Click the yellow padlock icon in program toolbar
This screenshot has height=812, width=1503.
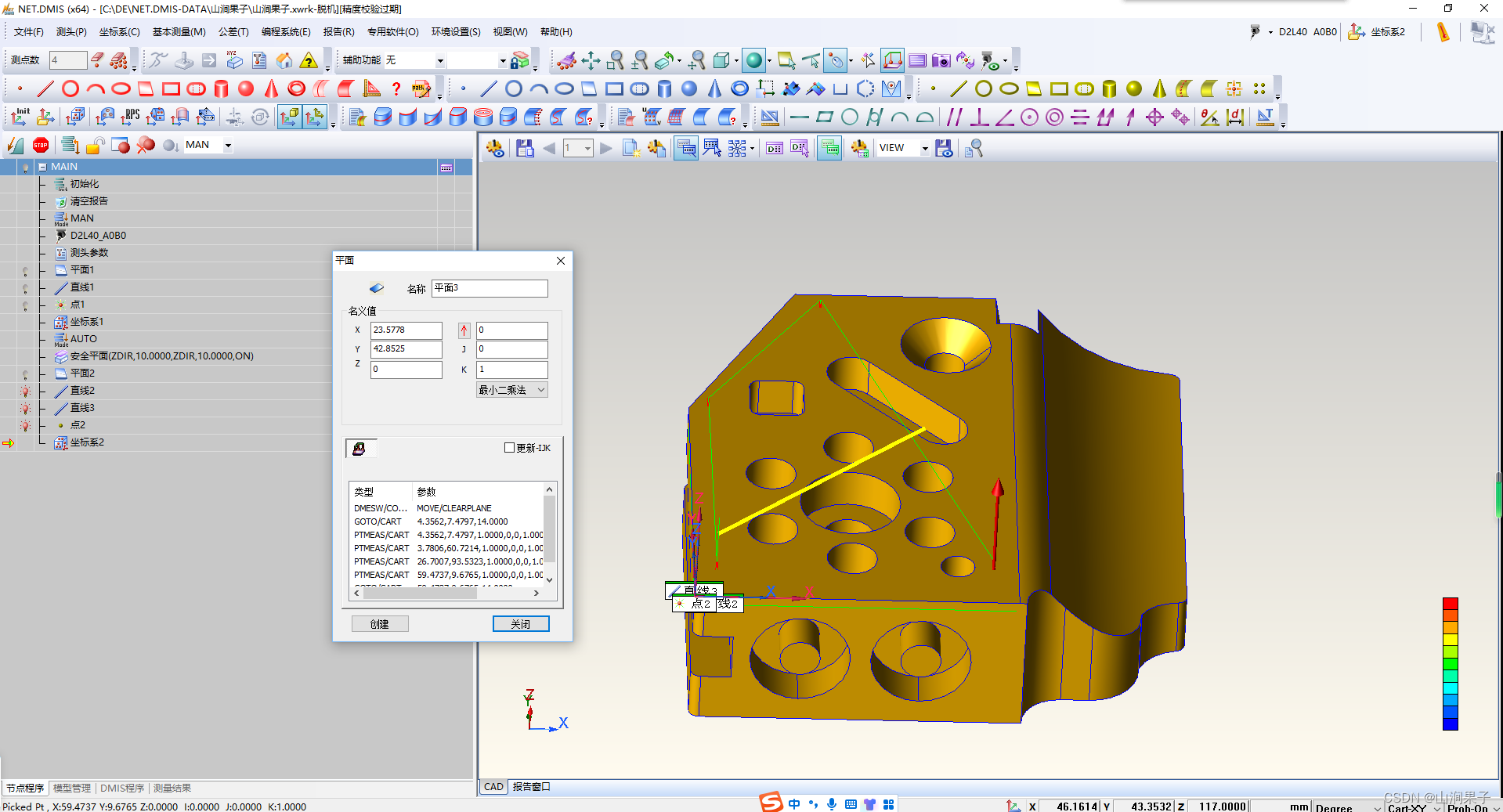(x=96, y=145)
